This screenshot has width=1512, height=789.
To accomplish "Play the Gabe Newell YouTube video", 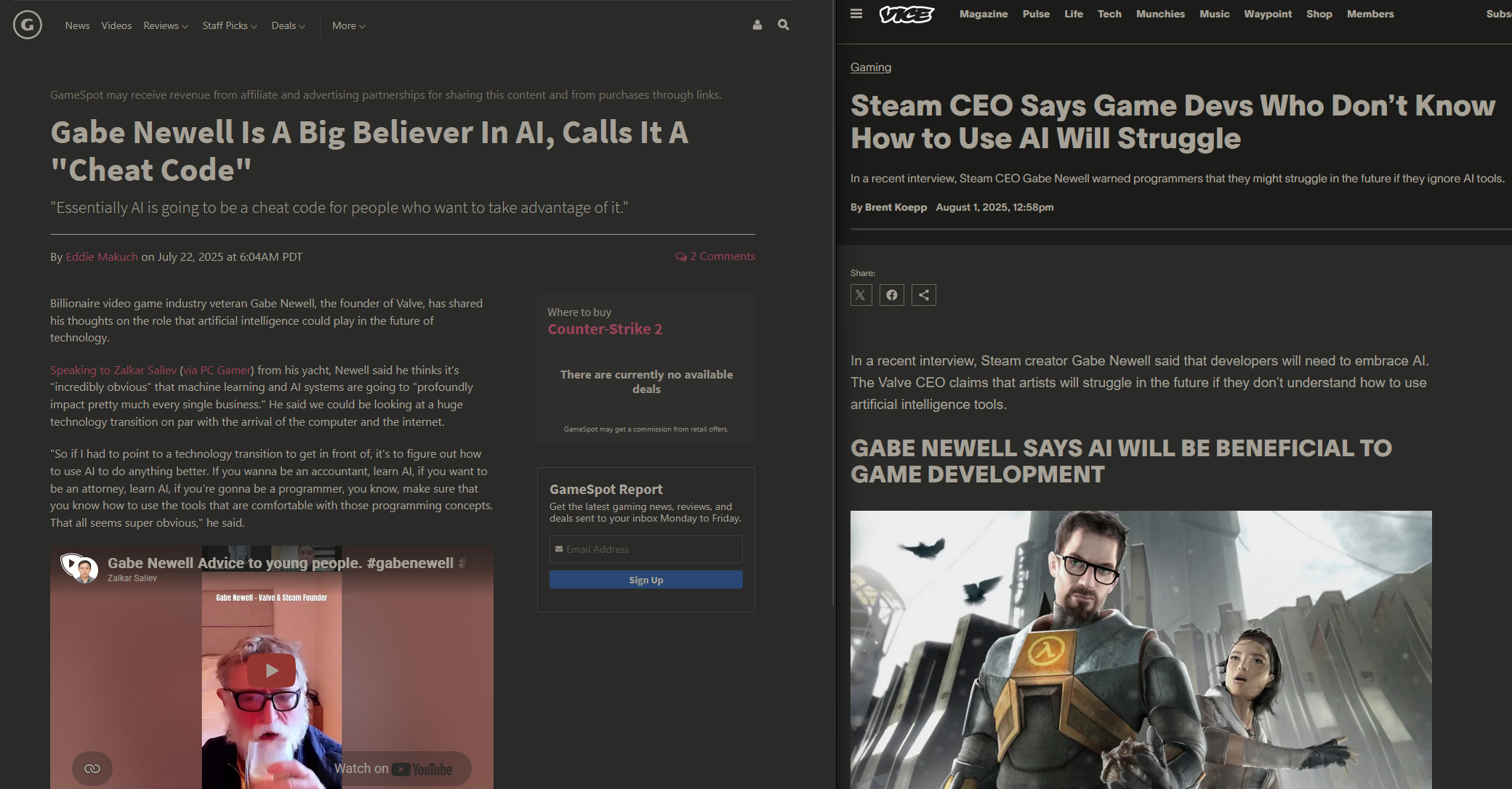I will (272, 670).
